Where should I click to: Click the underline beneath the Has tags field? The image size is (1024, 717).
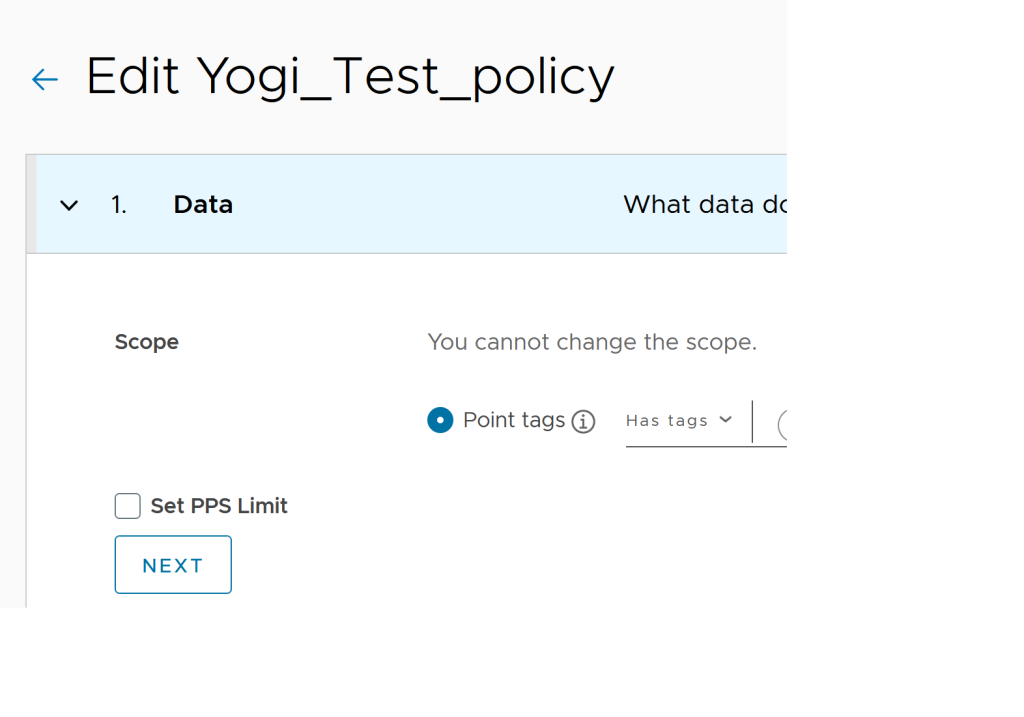click(700, 446)
